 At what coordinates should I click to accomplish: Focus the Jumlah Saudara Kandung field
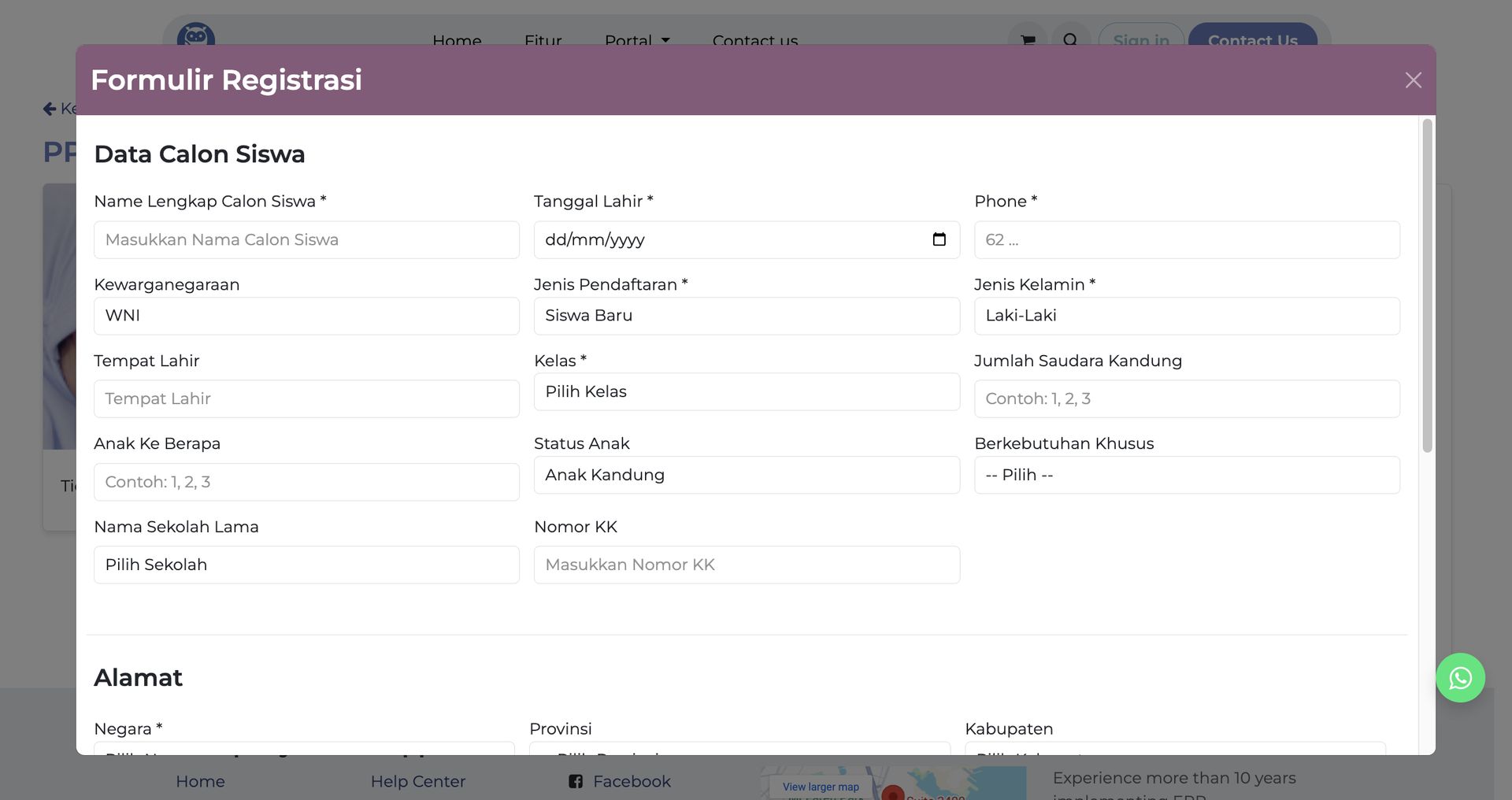(1186, 399)
